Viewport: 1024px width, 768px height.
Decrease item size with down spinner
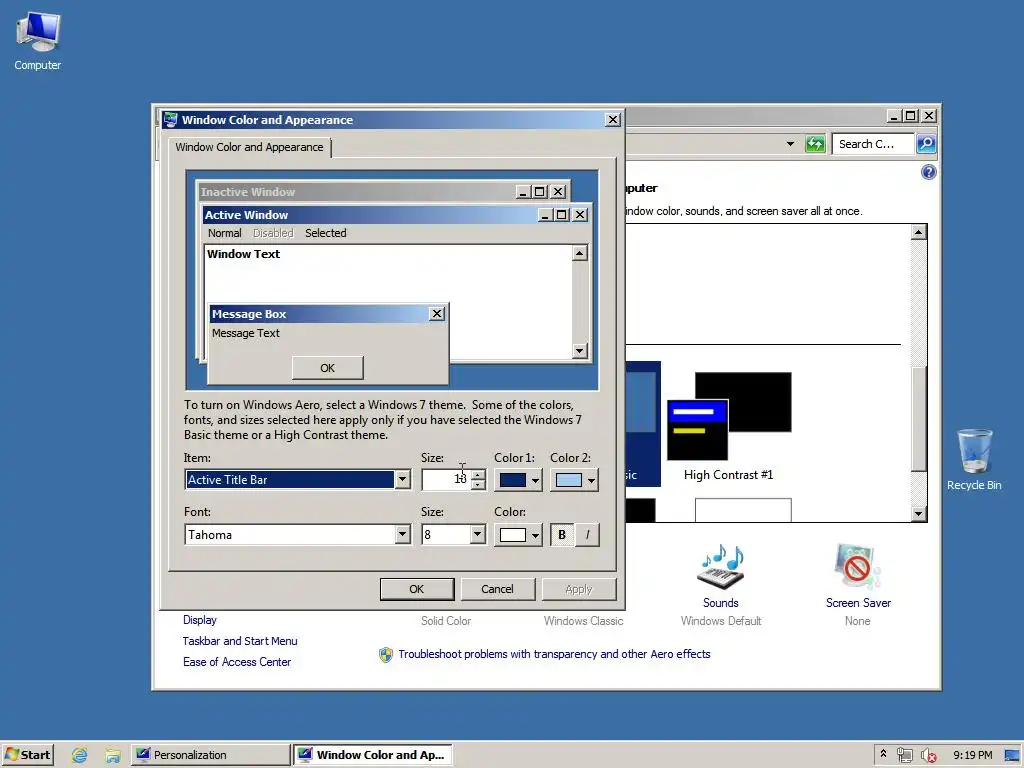(478, 485)
